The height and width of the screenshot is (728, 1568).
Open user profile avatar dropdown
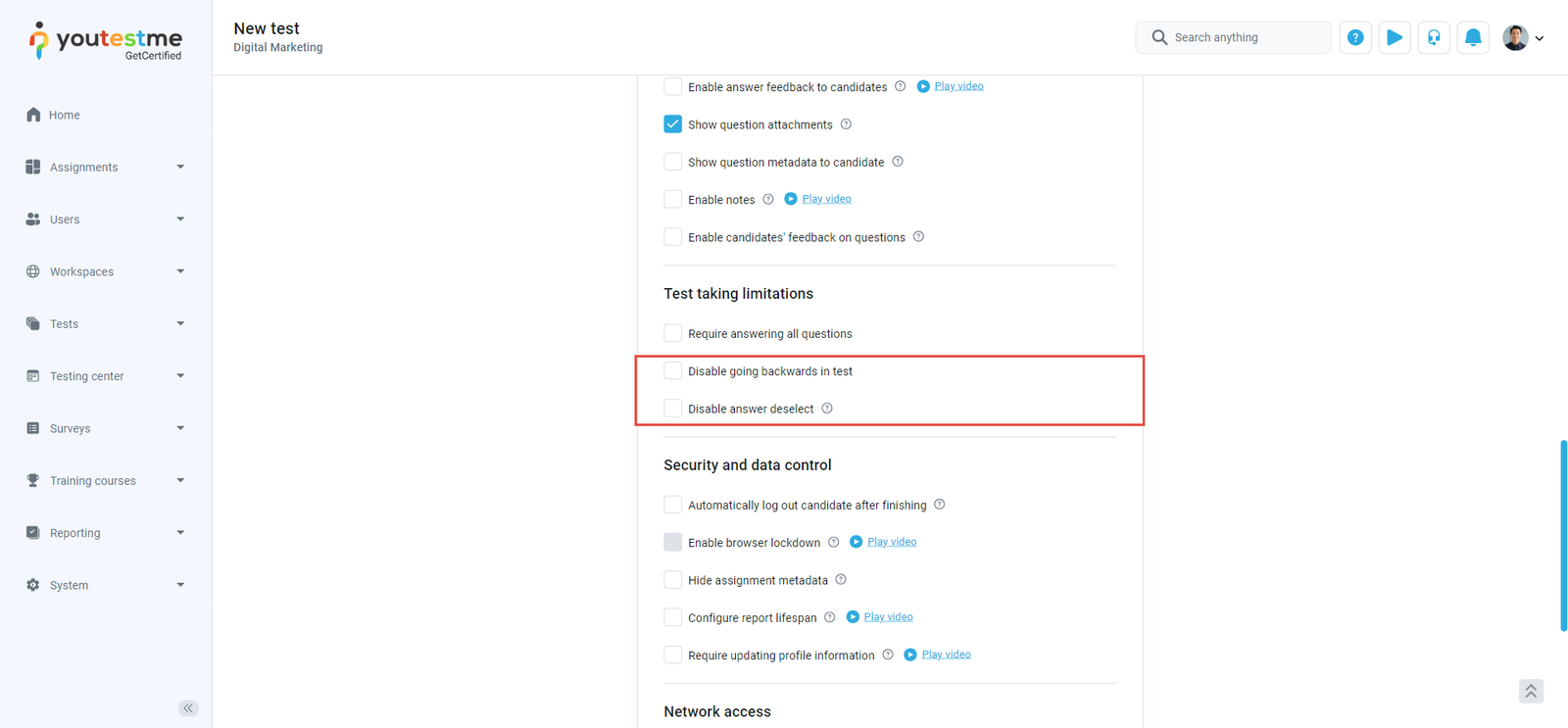(x=1523, y=37)
